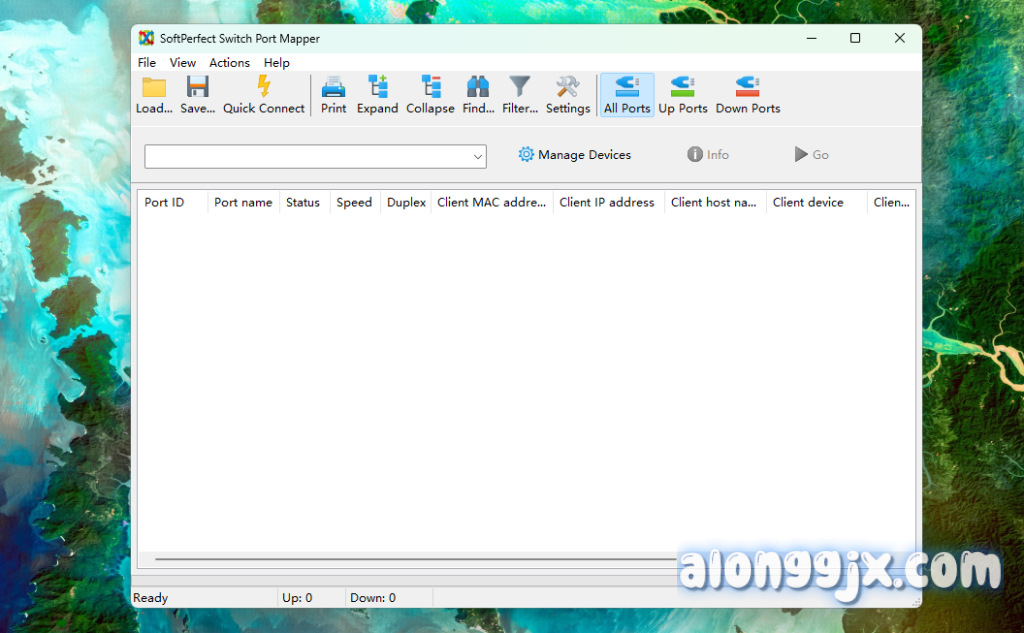Print the port list
Screen dimensions: 1024x633
333,88
